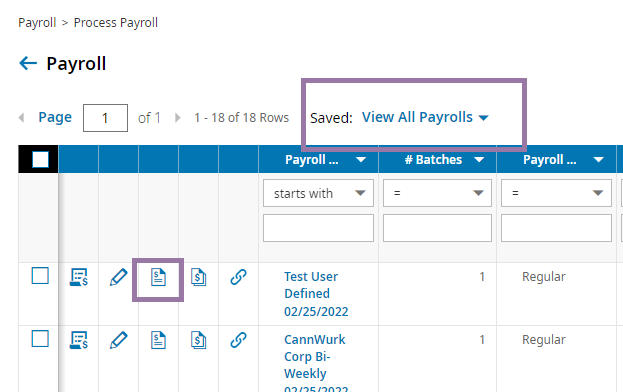
Task: Open the Saved View All Payrolls dropdown
Action: pyautogui.click(x=425, y=117)
